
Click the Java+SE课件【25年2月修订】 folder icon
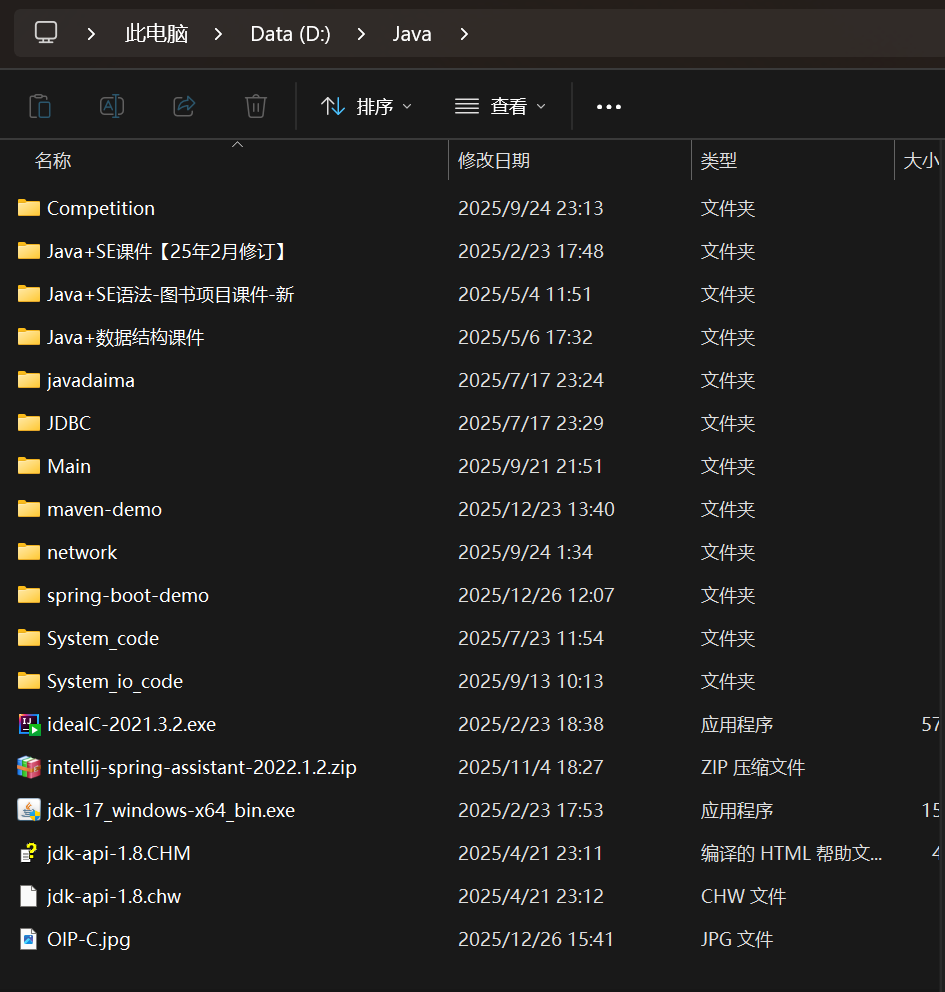(x=28, y=251)
